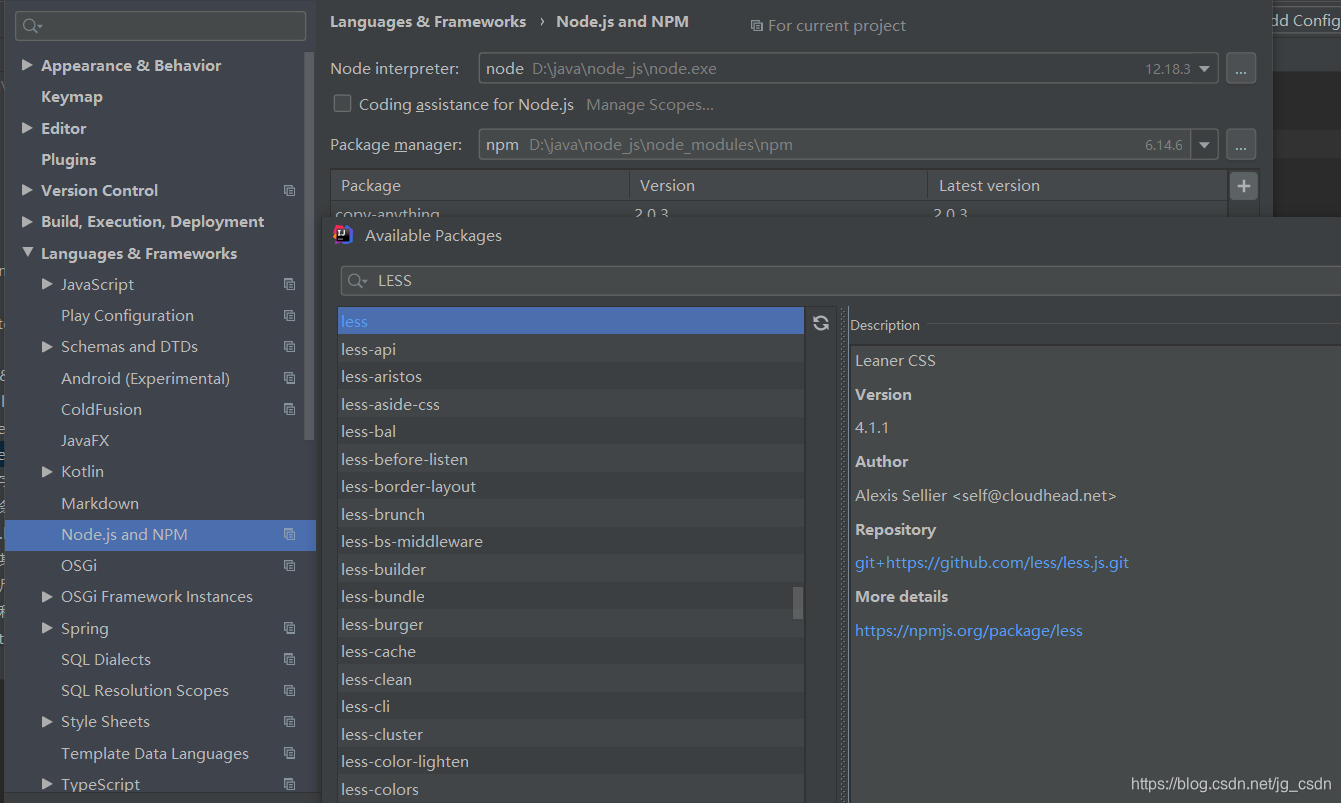Click the project-level icon beside SQL Dialects
The height and width of the screenshot is (803, 1341).
click(289, 660)
